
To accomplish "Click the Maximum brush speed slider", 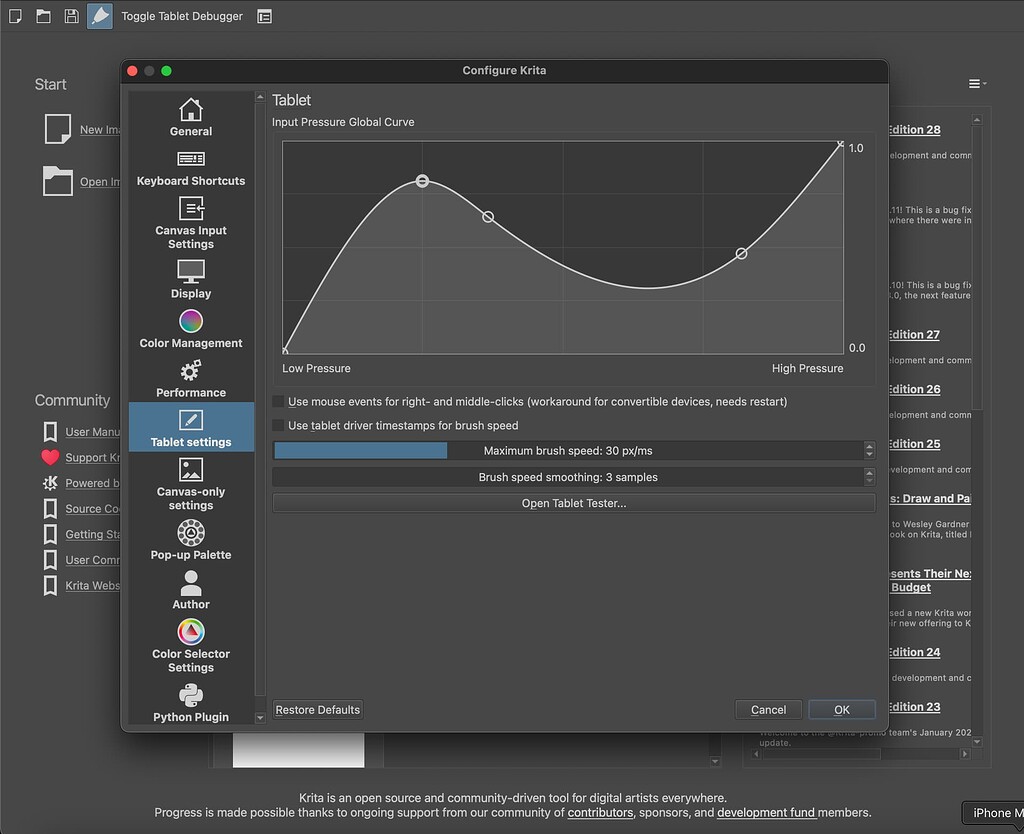I will click(567, 451).
